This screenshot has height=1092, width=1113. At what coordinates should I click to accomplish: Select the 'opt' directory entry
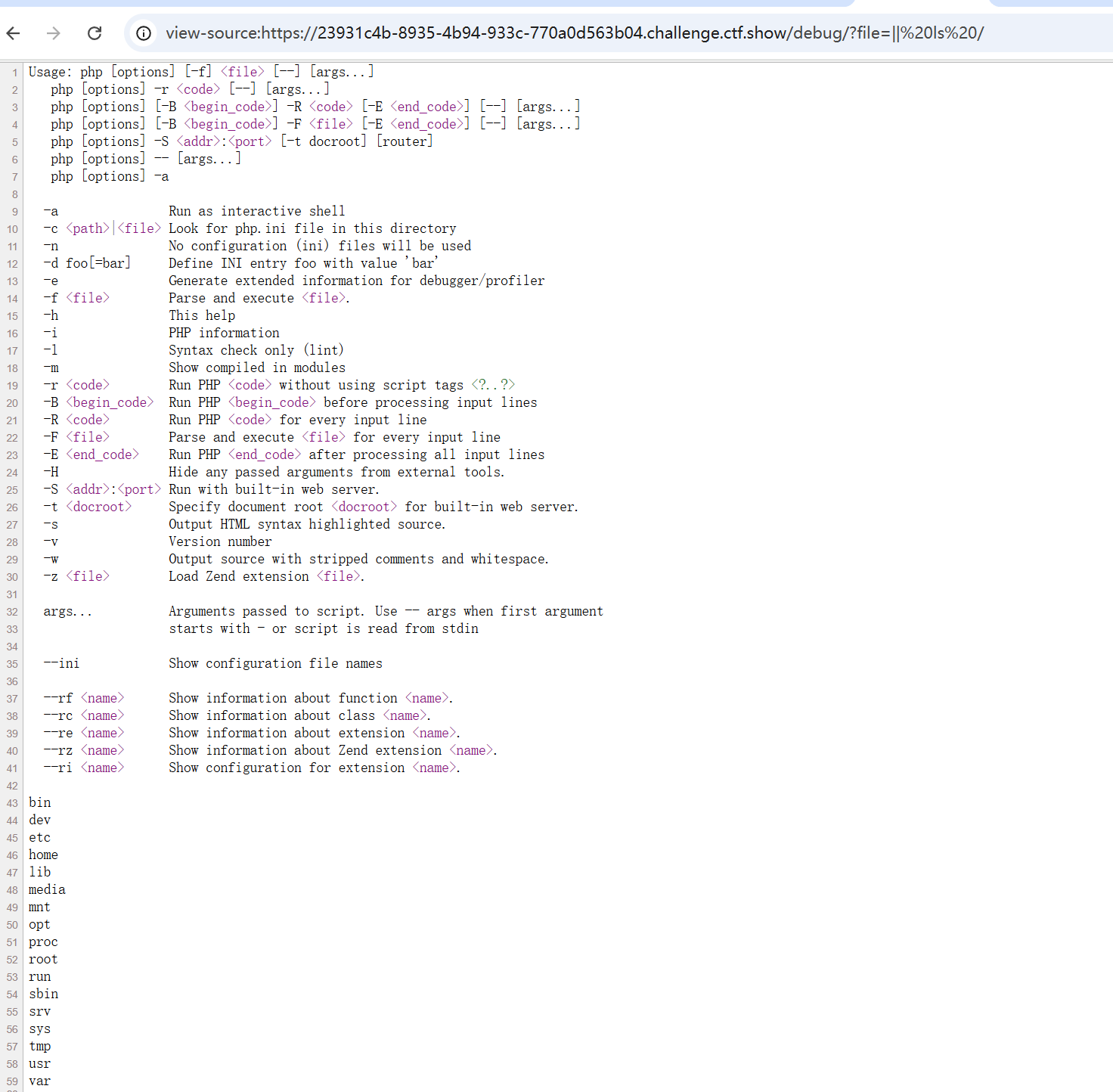coord(40,924)
